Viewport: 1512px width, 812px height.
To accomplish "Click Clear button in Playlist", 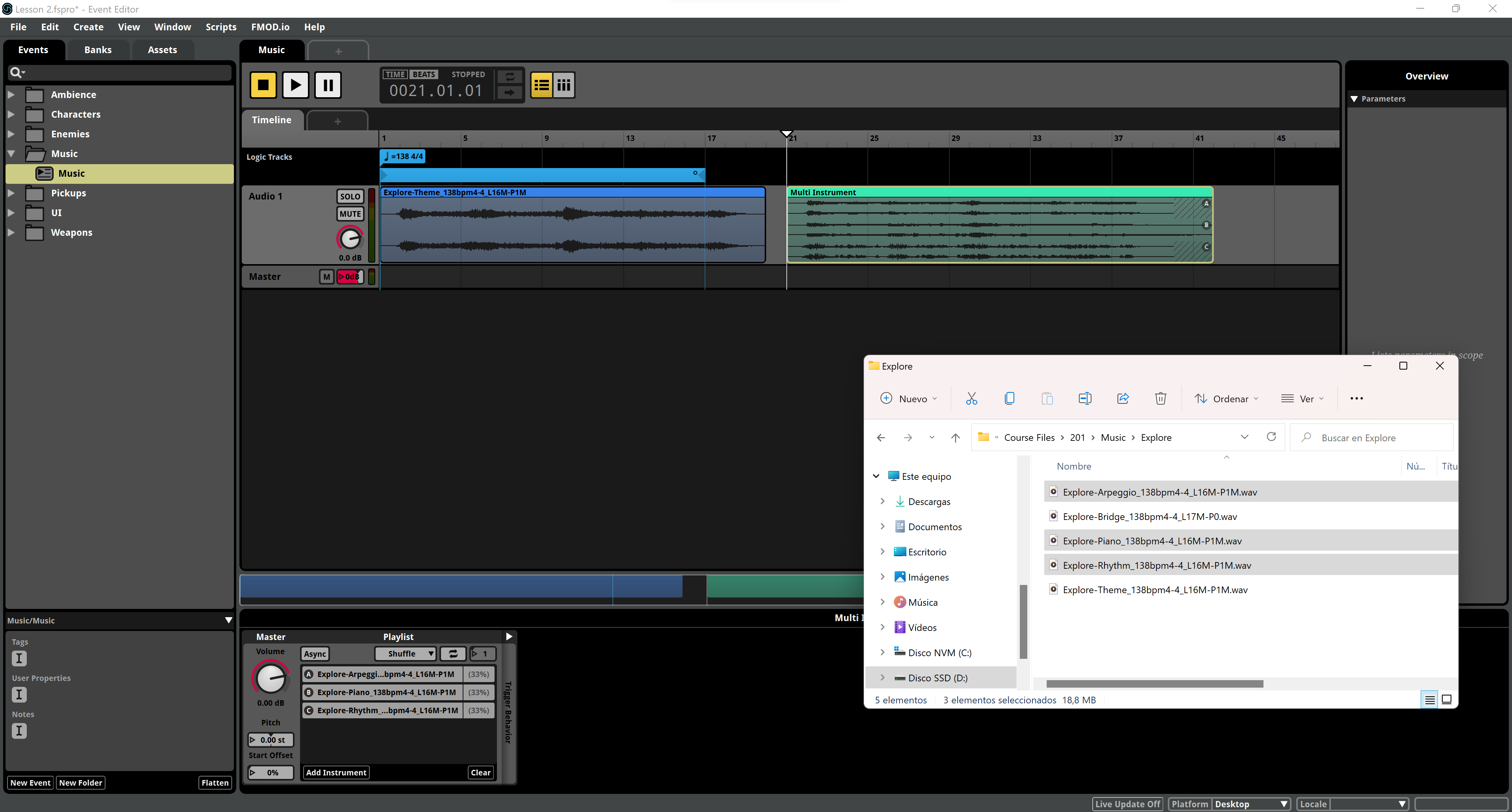I will [x=480, y=773].
